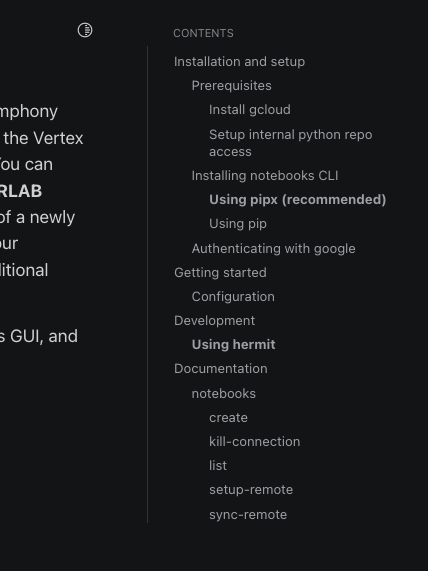Navigate to the Development section
This screenshot has width=428, height=571.
(x=214, y=320)
